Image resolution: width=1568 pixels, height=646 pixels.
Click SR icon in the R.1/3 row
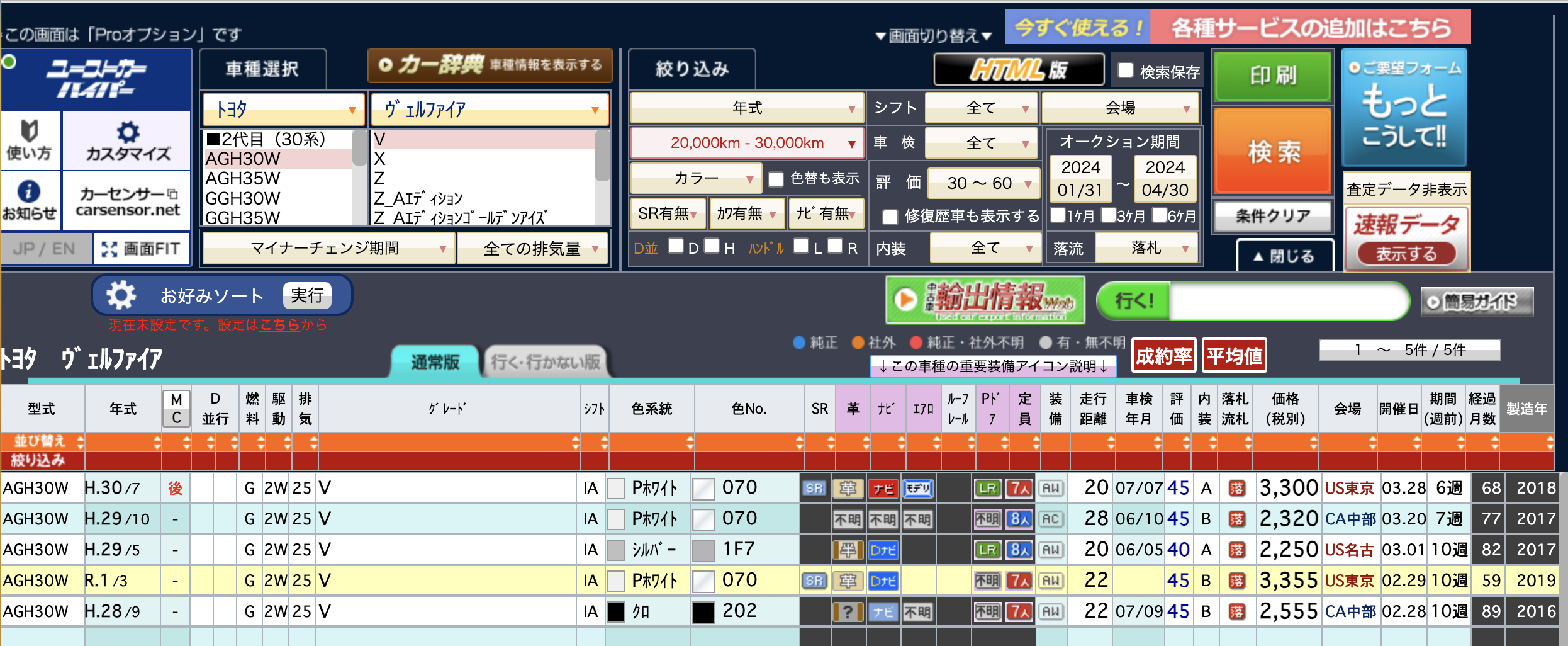point(814,581)
